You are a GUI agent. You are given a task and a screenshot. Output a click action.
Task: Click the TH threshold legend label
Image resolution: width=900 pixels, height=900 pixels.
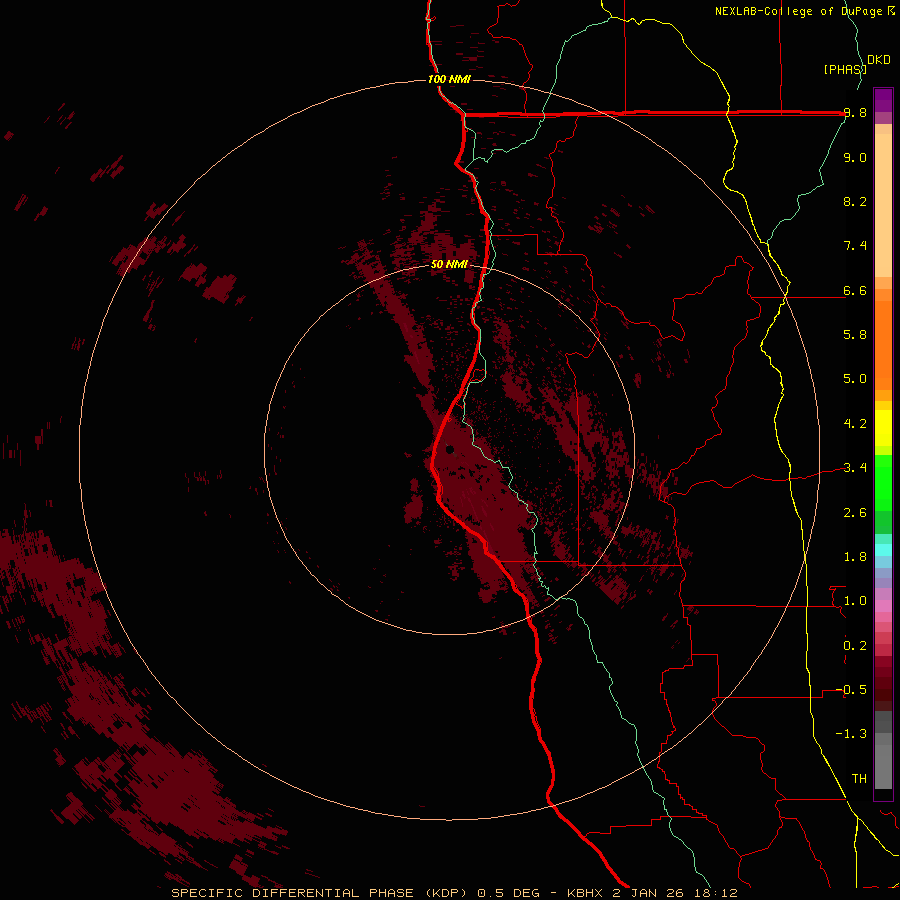[859, 779]
